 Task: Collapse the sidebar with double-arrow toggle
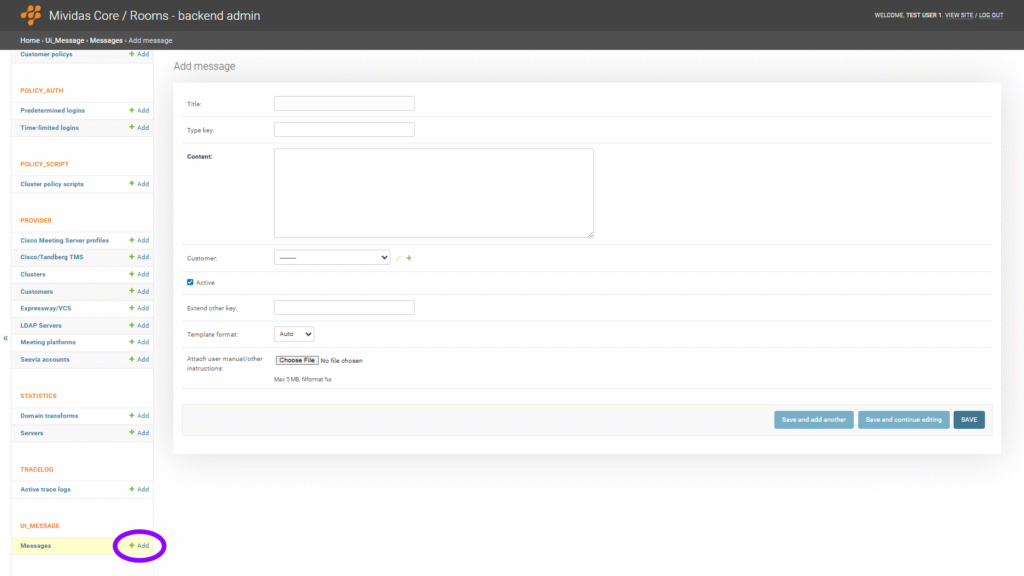5,338
